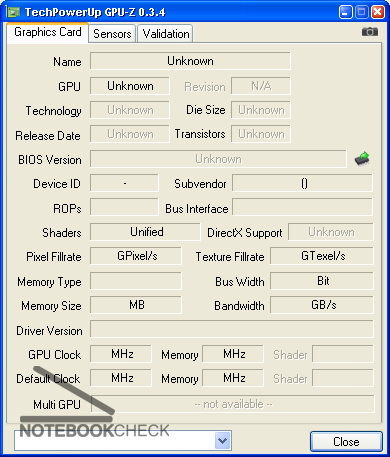The width and height of the screenshot is (390, 457).
Task: Click the Shader field in GPU Clock row
Action: point(343,354)
